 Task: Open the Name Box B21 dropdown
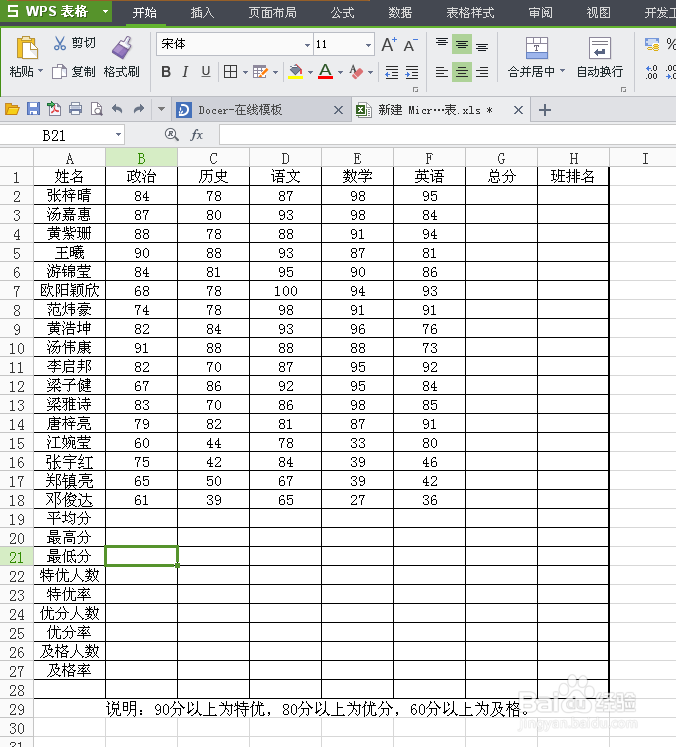(x=118, y=135)
